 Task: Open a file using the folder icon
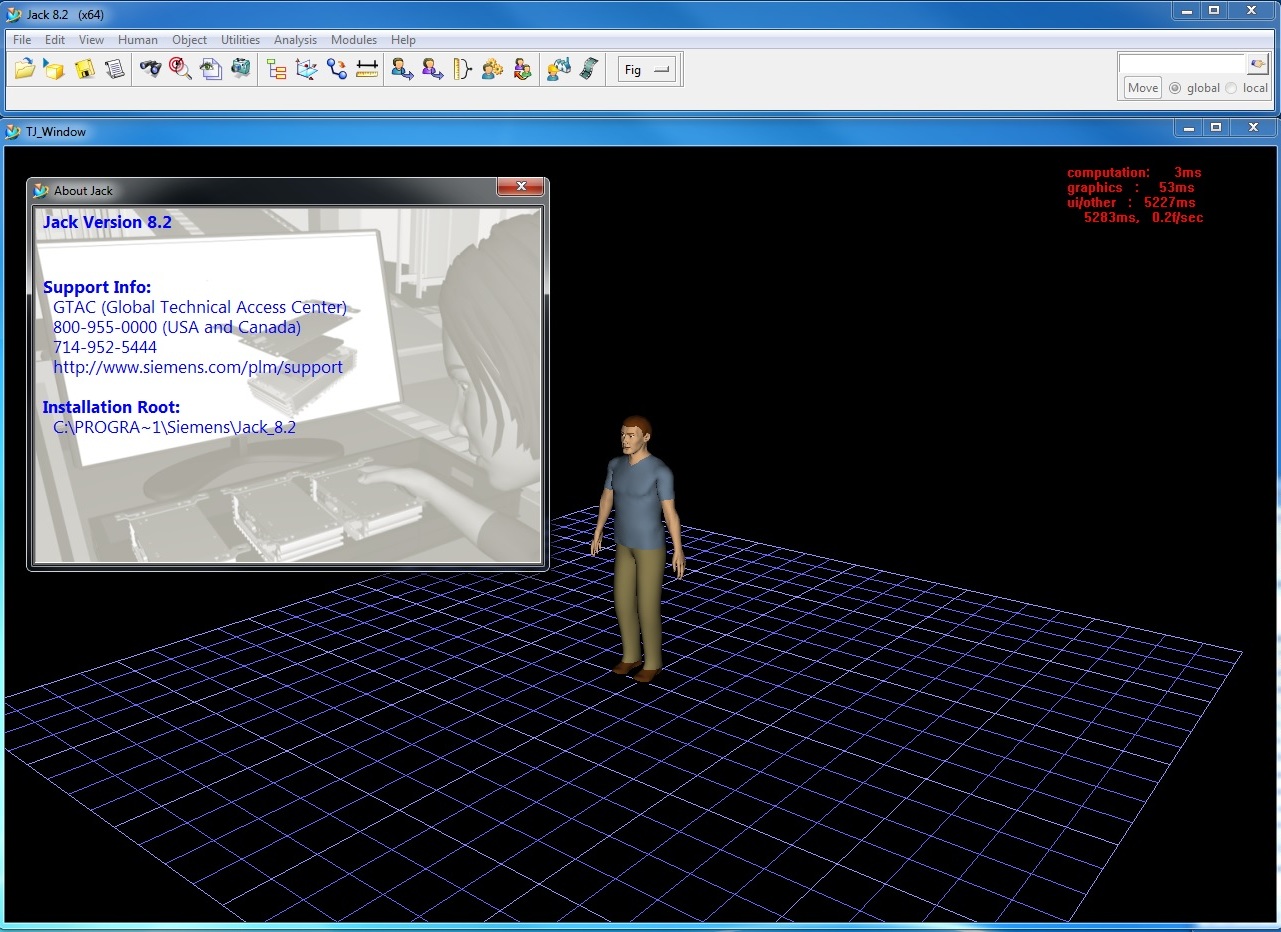click(25, 69)
